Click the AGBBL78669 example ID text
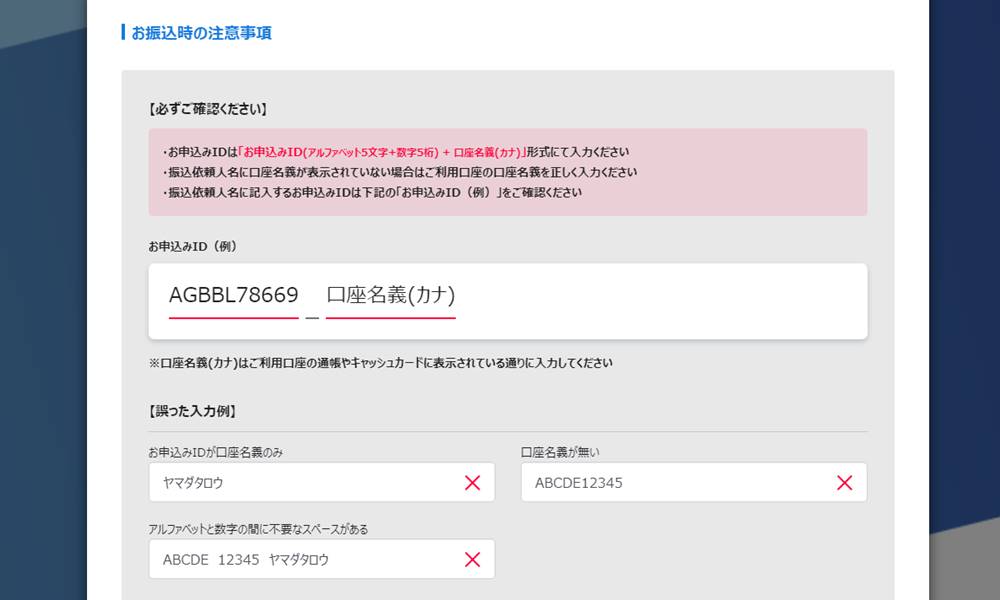1000x600 pixels. click(232, 295)
